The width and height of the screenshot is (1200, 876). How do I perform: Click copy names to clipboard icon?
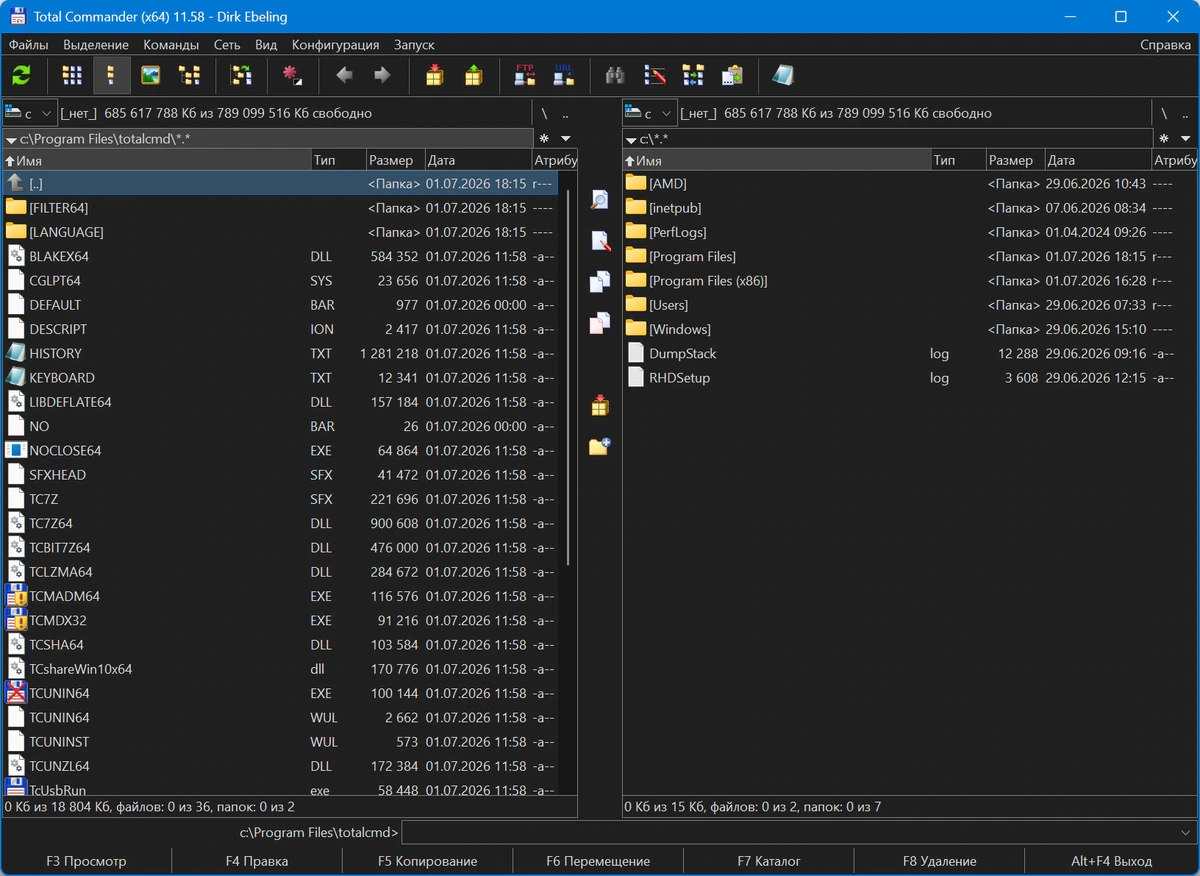[x=732, y=75]
